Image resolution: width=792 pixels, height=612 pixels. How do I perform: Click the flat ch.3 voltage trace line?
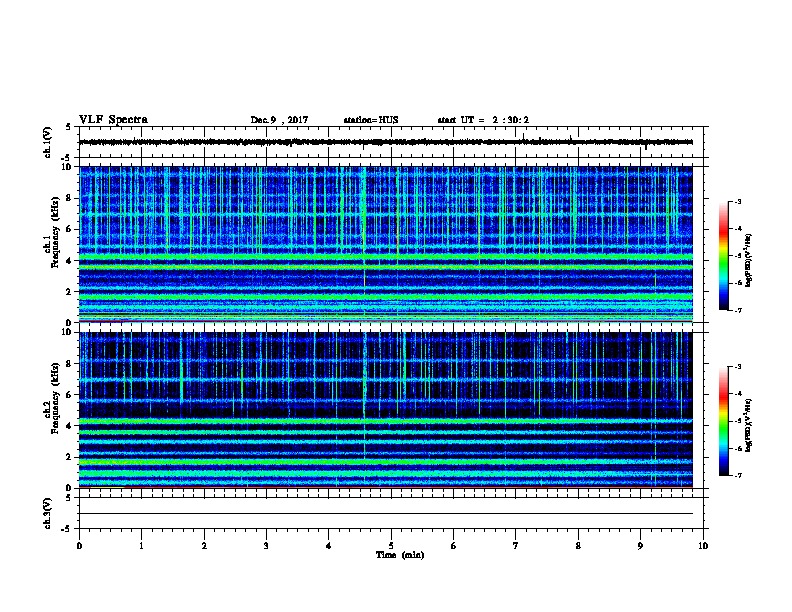point(386,514)
